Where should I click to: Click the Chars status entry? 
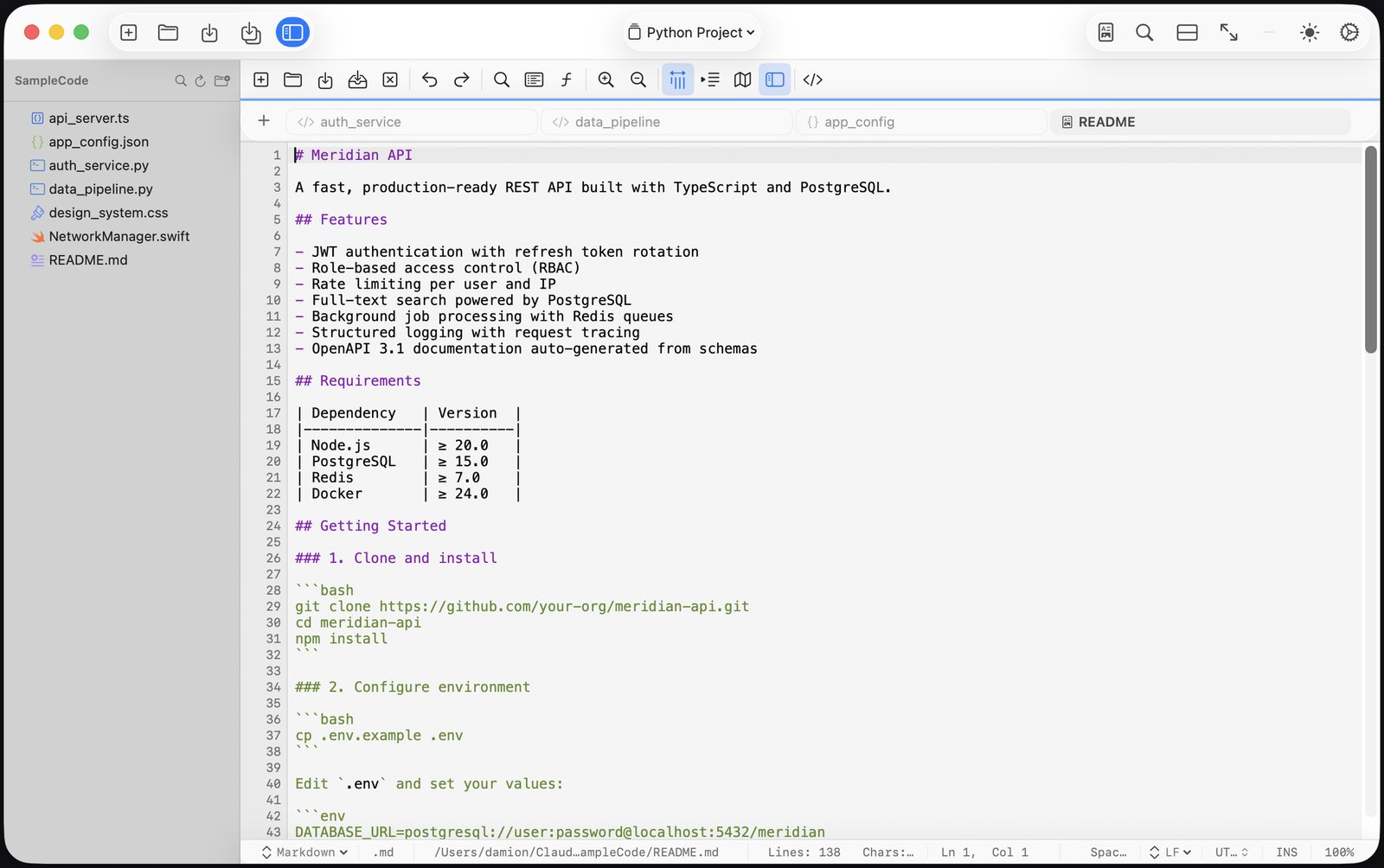point(887,852)
